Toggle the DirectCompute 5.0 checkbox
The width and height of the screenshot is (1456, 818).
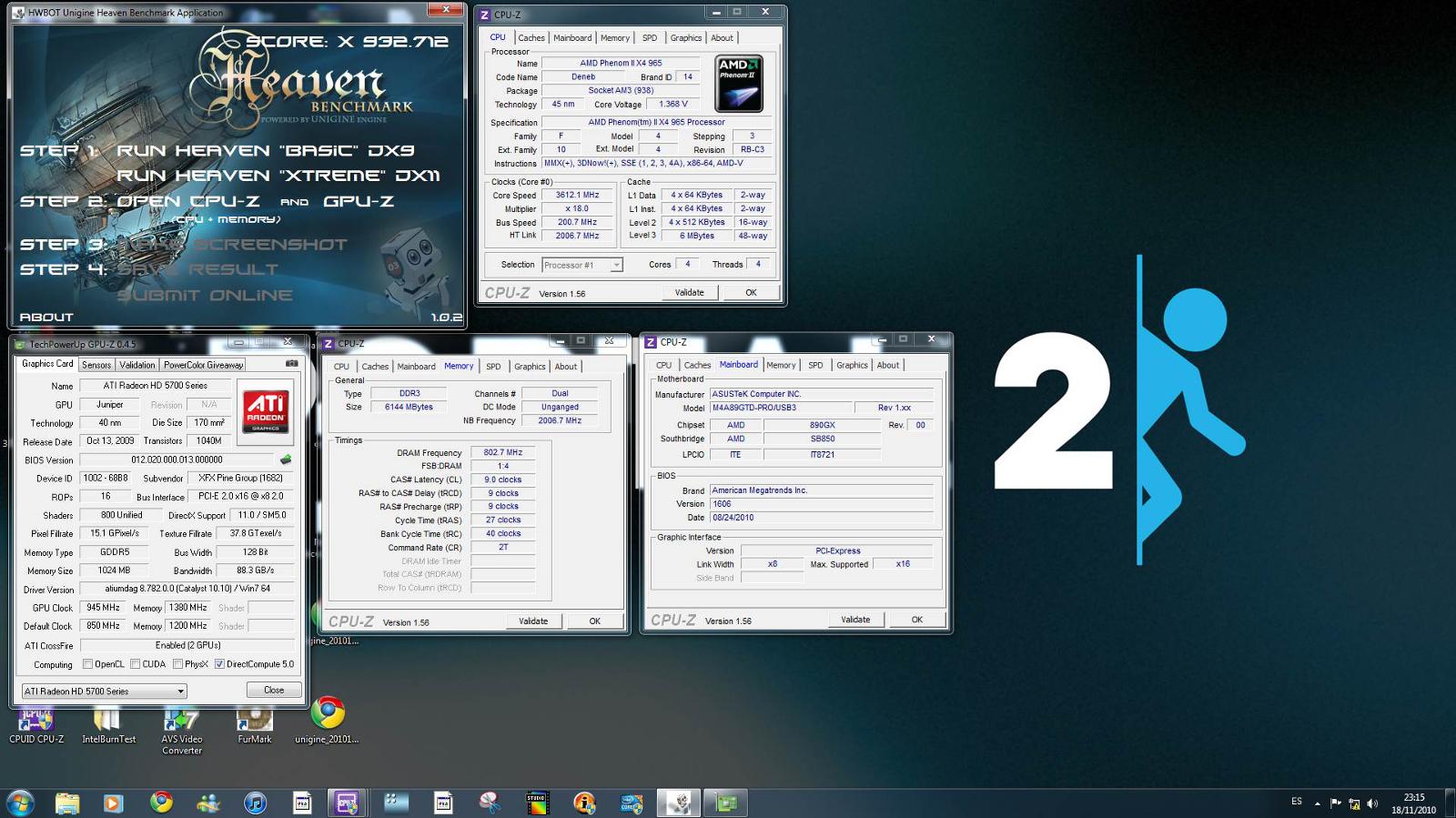[219, 664]
